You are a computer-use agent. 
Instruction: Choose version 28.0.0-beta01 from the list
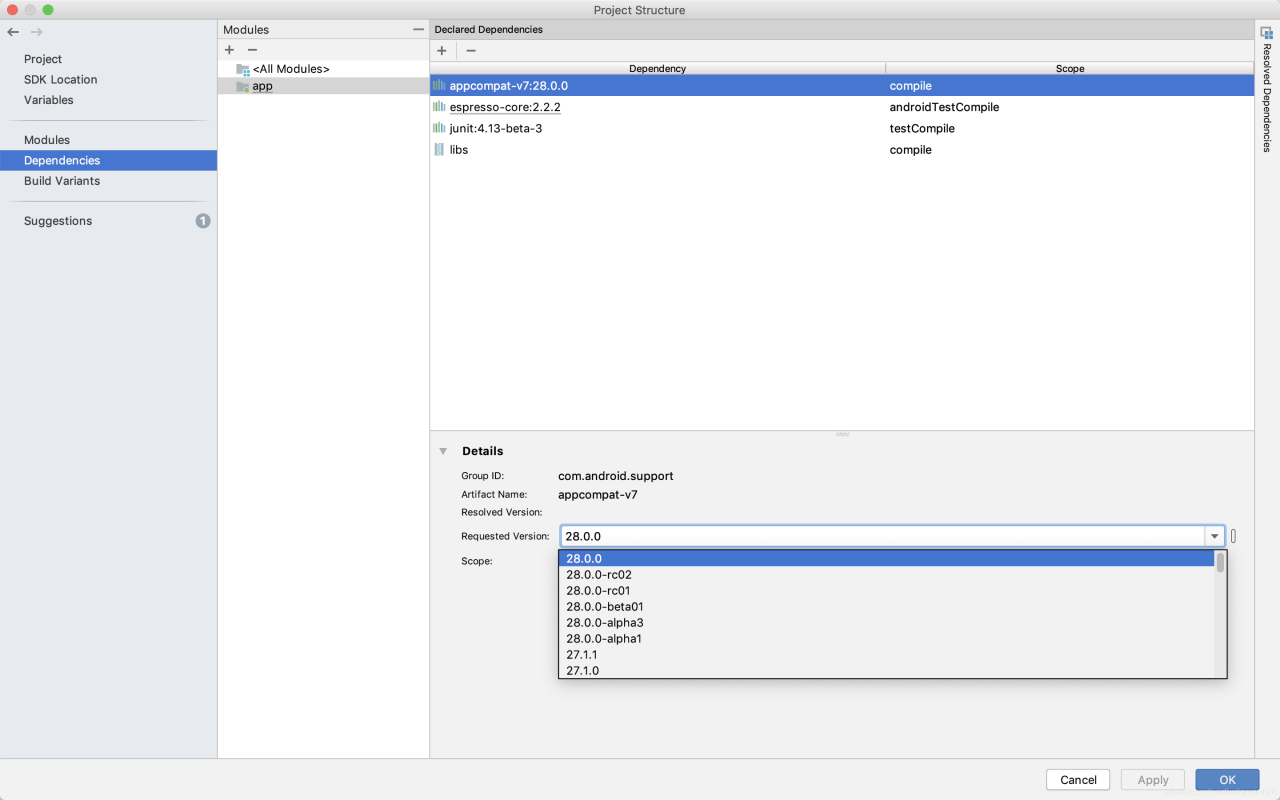pyautogui.click(x=886, y=607)
